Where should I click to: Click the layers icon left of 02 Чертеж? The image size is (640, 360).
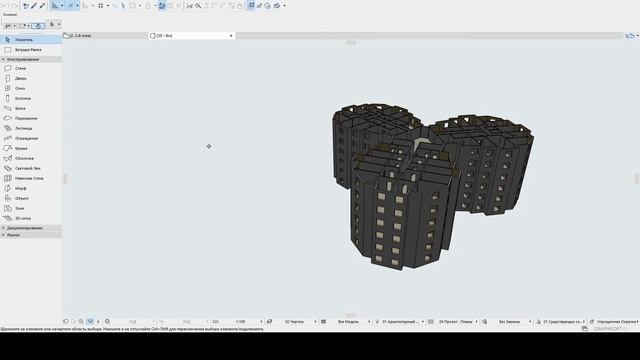269,322
